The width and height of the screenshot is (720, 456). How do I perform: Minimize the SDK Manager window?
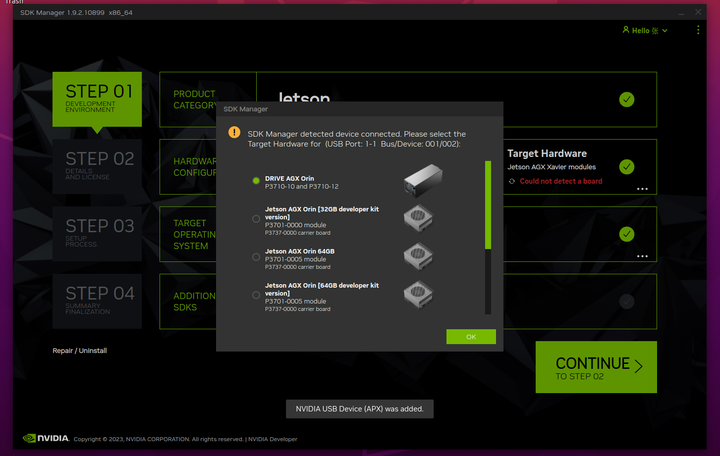tap(681, 13)
